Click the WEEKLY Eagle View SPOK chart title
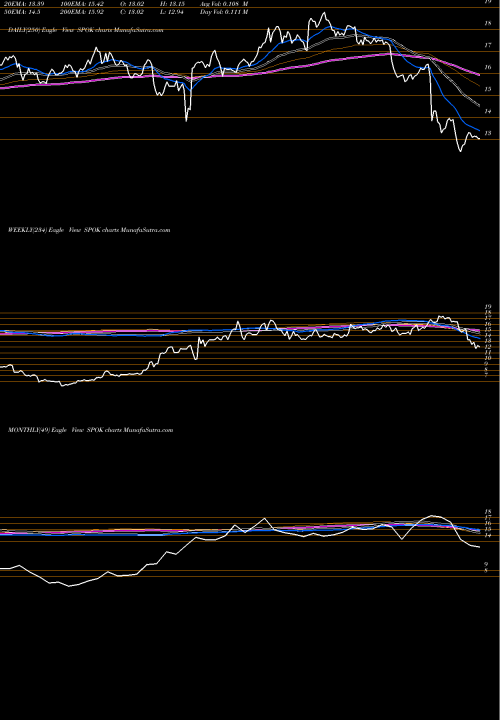Screen dimensions: 500x720 89,230
